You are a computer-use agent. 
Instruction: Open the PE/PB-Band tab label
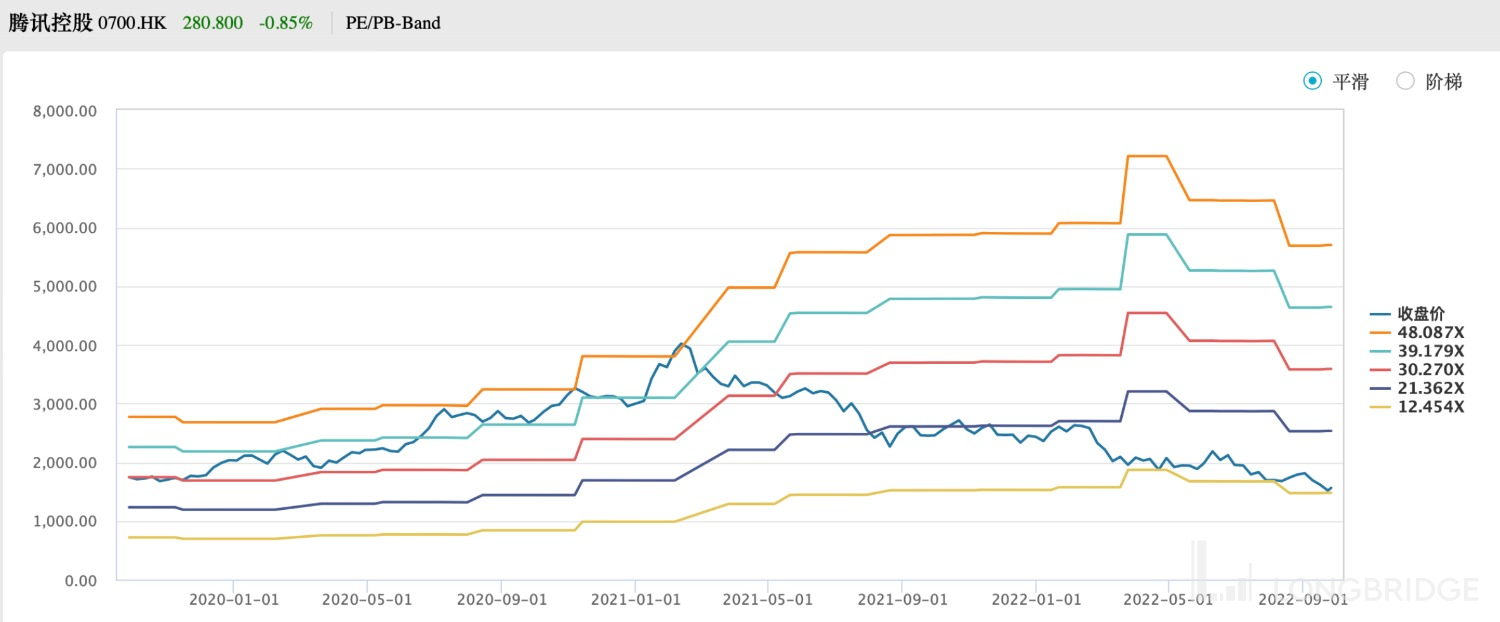[x=393, y=22]
